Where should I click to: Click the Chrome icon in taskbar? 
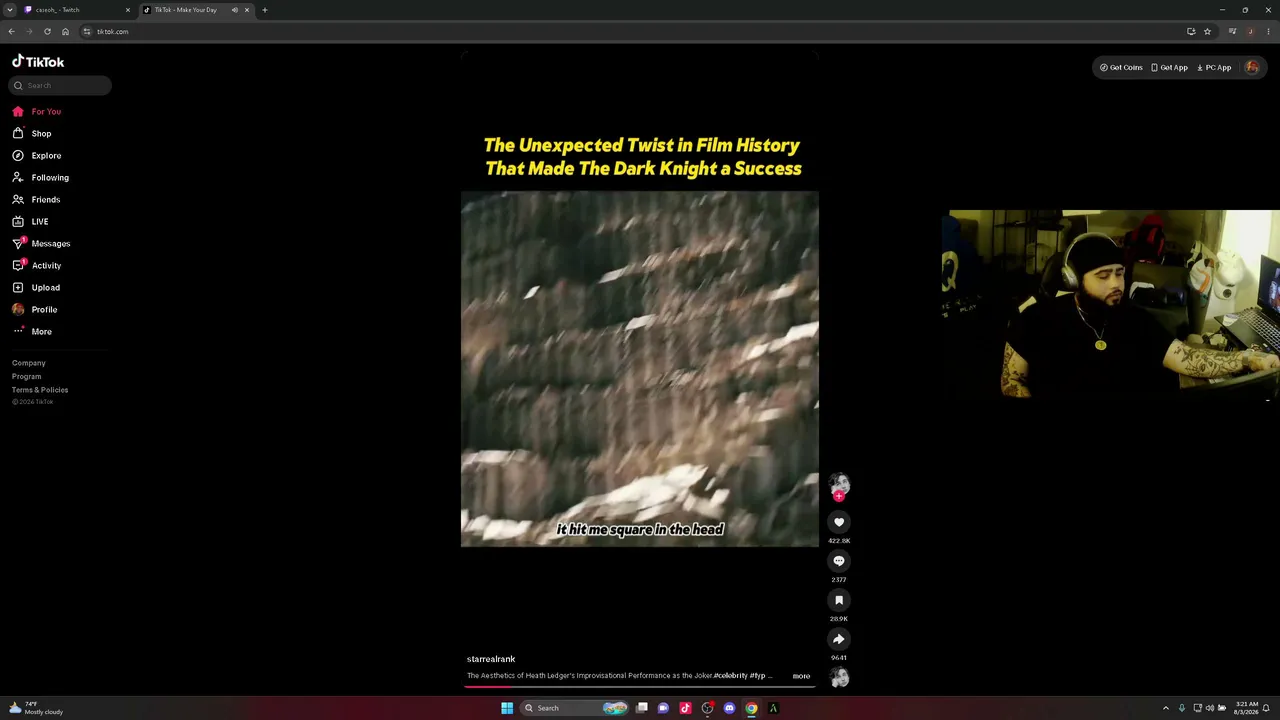tap(751, 708)
